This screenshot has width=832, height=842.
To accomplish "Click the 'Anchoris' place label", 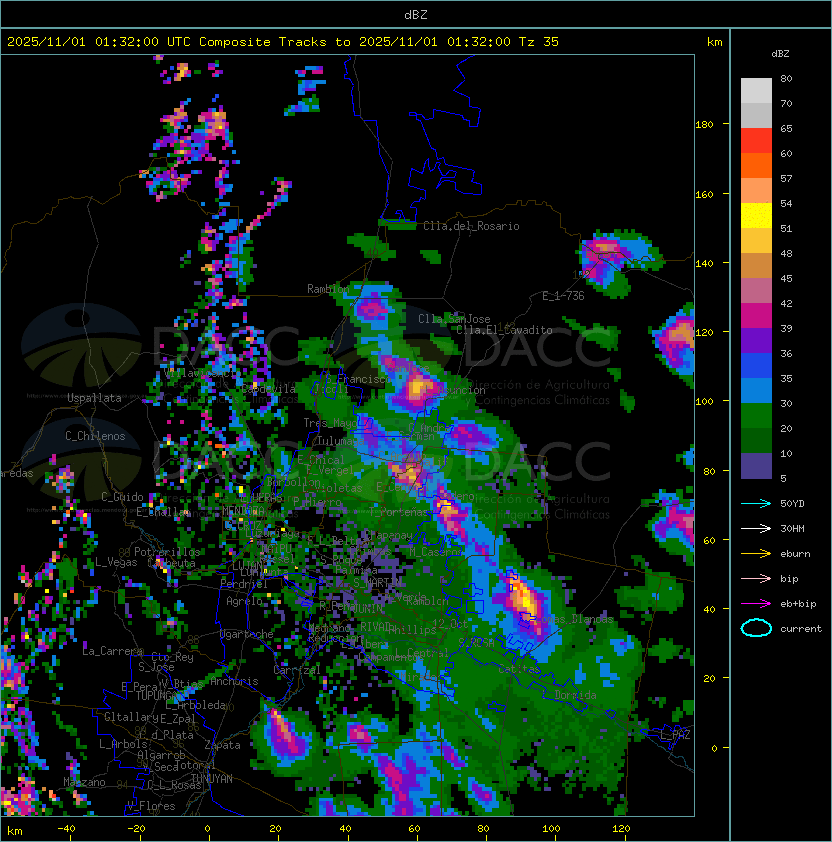I will 234,681.
